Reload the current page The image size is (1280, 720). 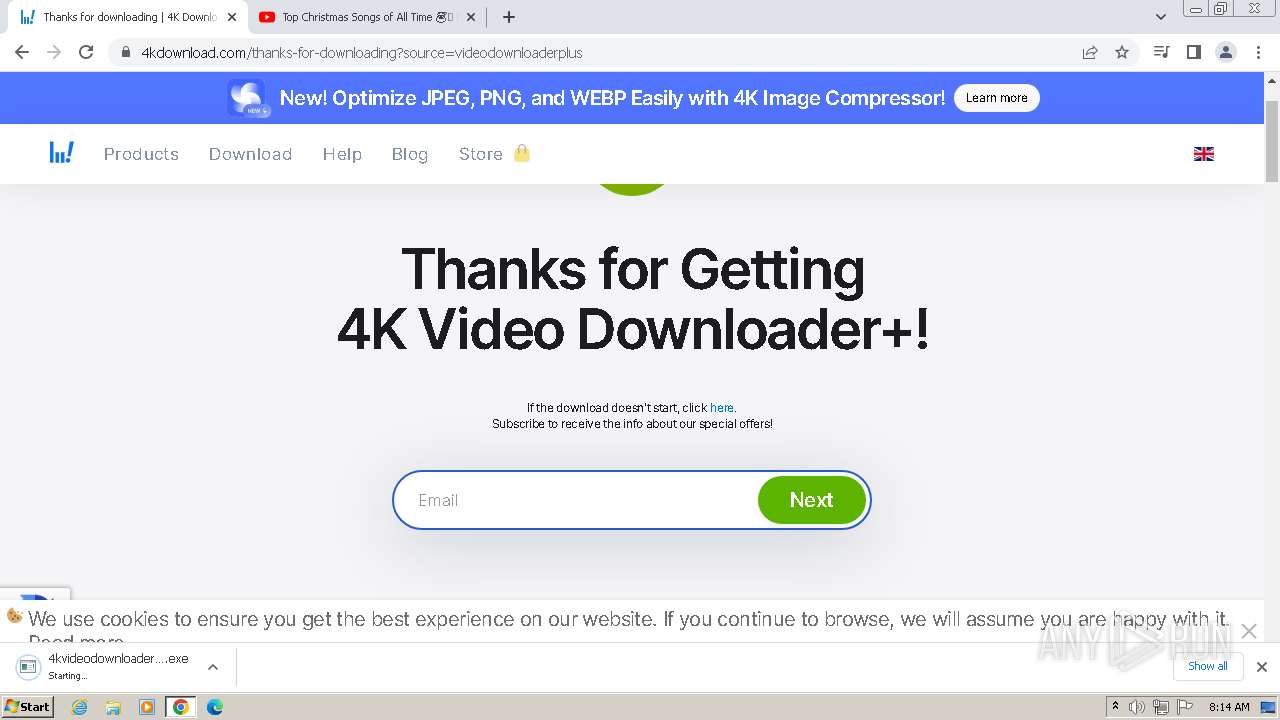86,52
